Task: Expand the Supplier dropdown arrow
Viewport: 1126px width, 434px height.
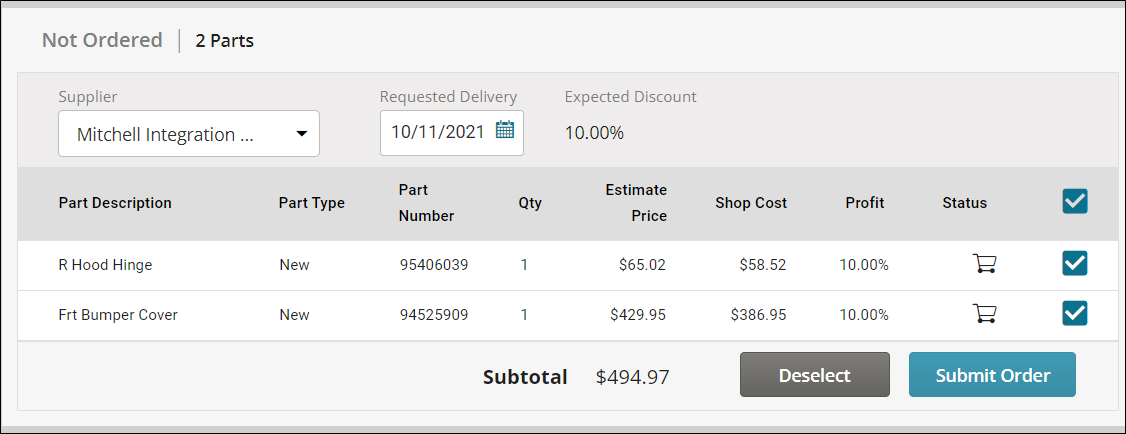Action: (x=302, y=134)
